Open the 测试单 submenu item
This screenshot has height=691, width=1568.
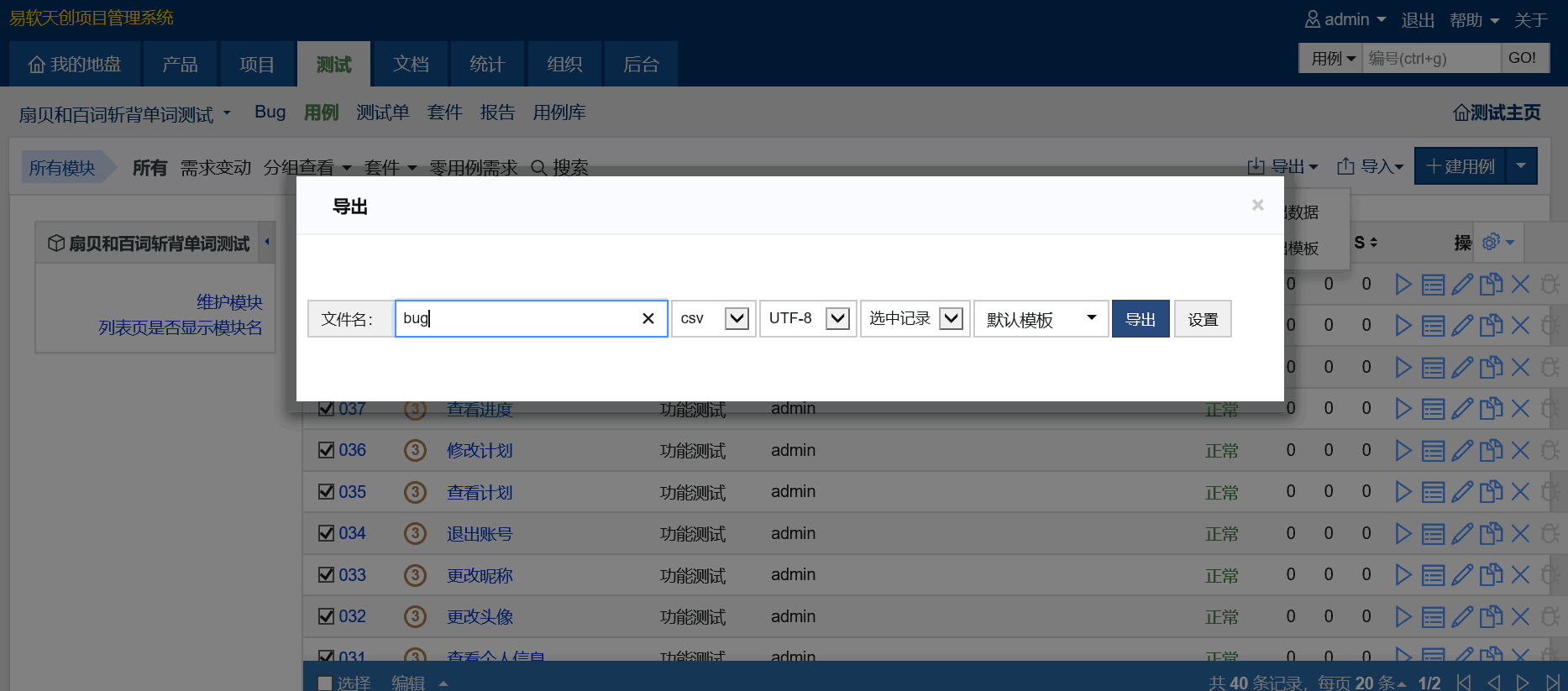pyautogui.click(x=383, y=113)
